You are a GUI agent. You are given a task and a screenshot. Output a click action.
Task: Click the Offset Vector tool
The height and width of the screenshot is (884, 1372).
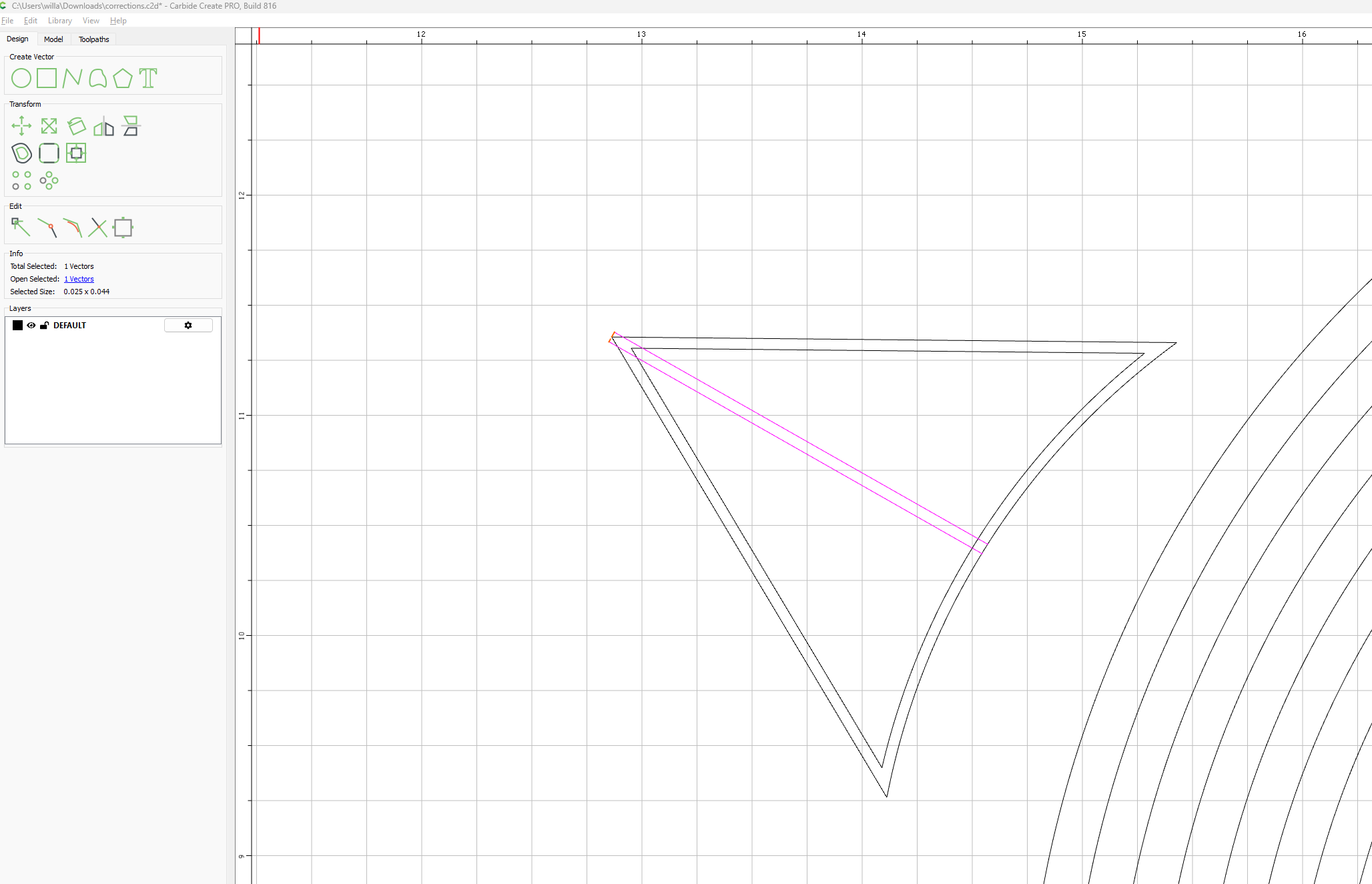click(x=21, y=153)
